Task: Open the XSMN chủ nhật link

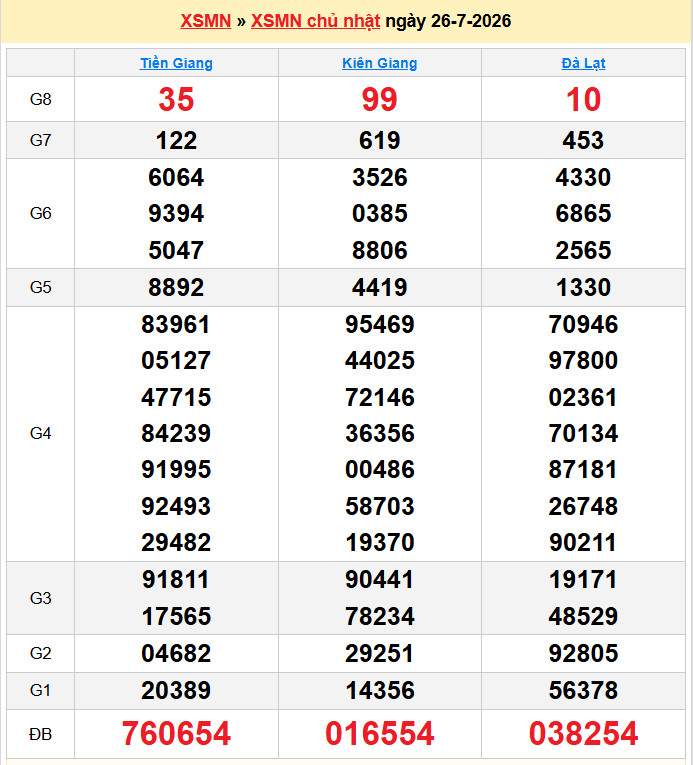Action: (315, 21)
